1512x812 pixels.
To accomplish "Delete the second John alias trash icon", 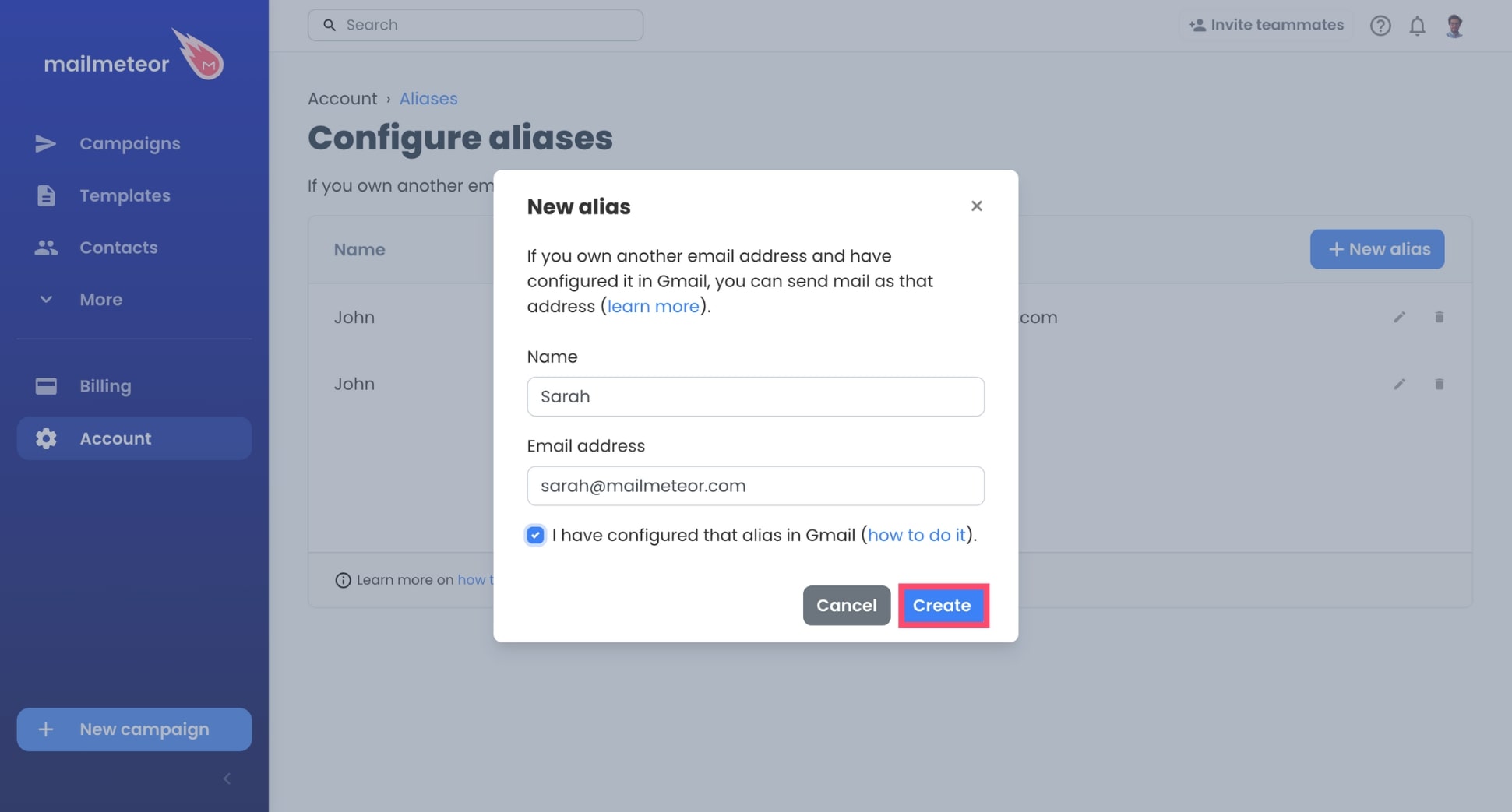I will pos(1439,384).
